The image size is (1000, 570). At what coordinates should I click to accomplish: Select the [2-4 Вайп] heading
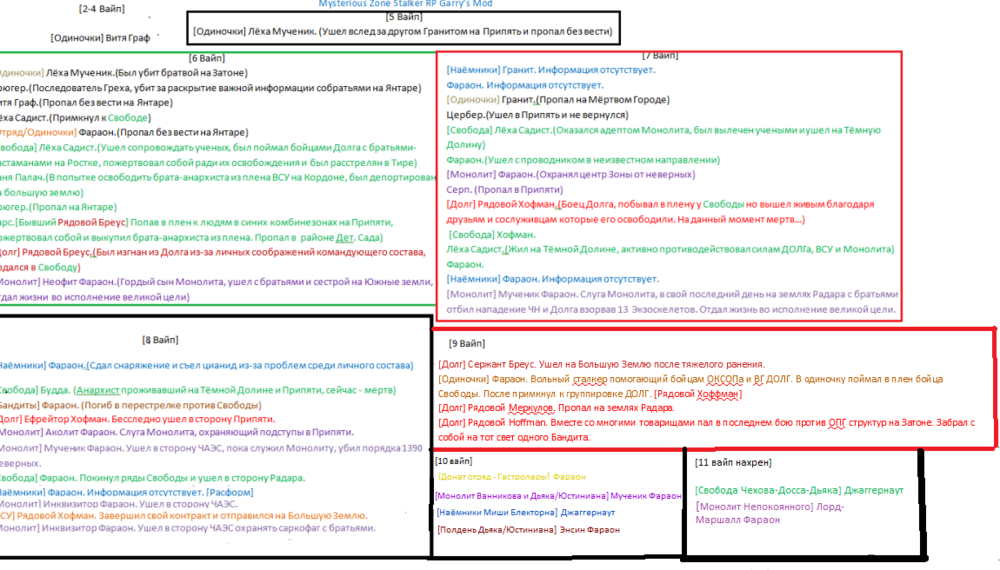coord(101,9)
